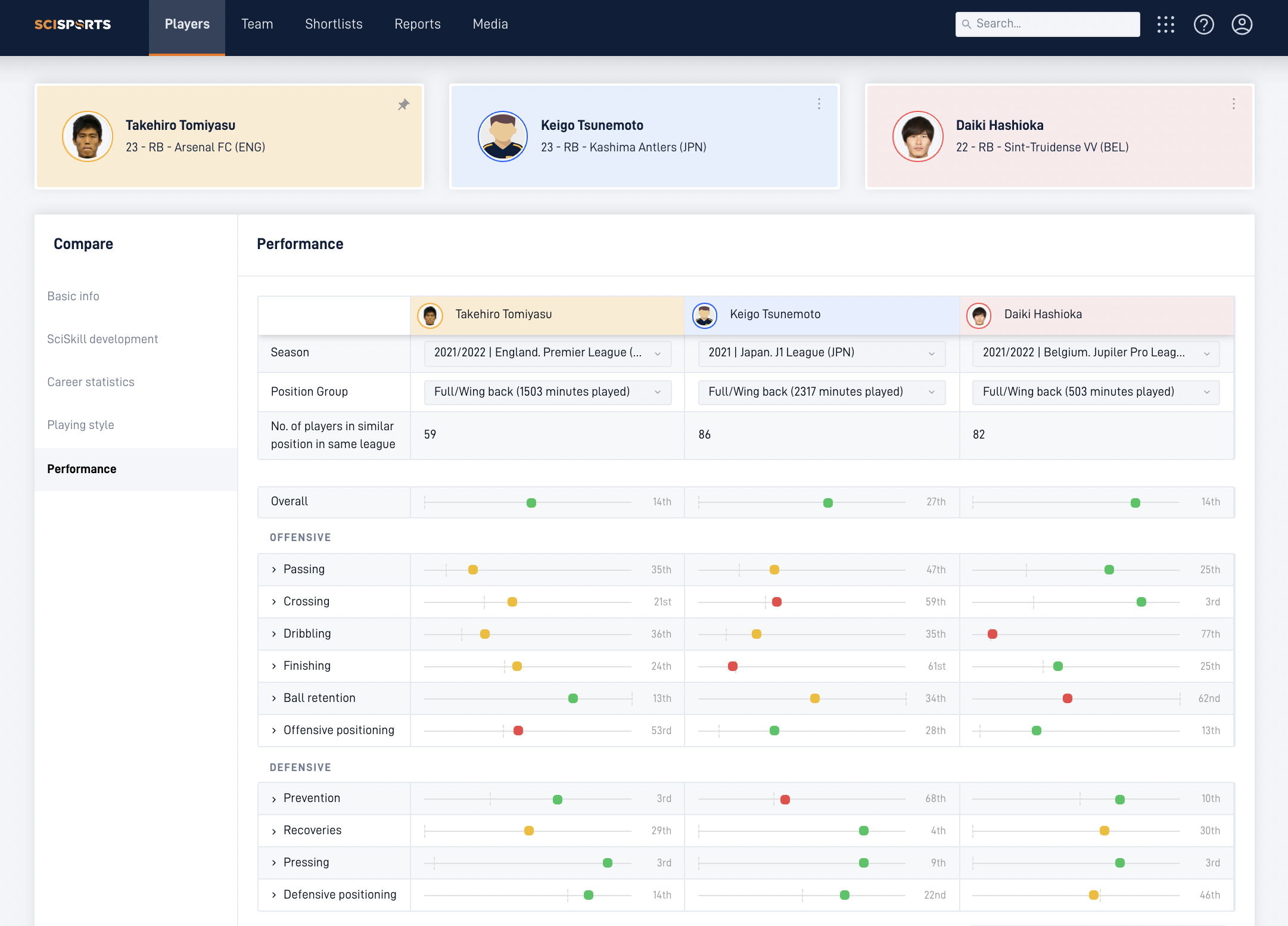The height and width of the screenshot is (926, 1288).
Task: Open the Reports tab
Action: (x=417, y=24)
